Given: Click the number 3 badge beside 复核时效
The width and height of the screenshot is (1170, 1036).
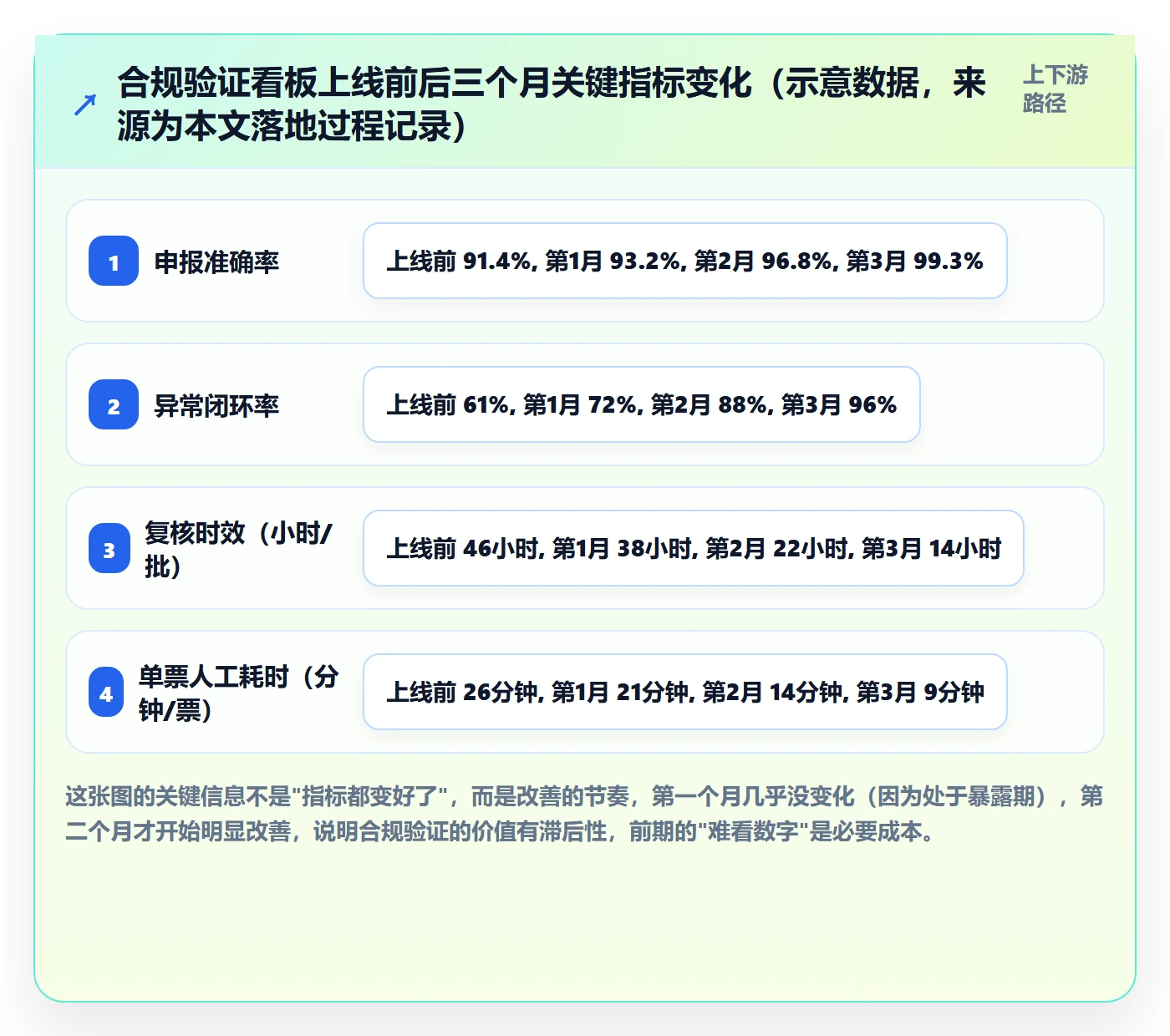Looking at the screenshot, I should [x=109, y=549].
